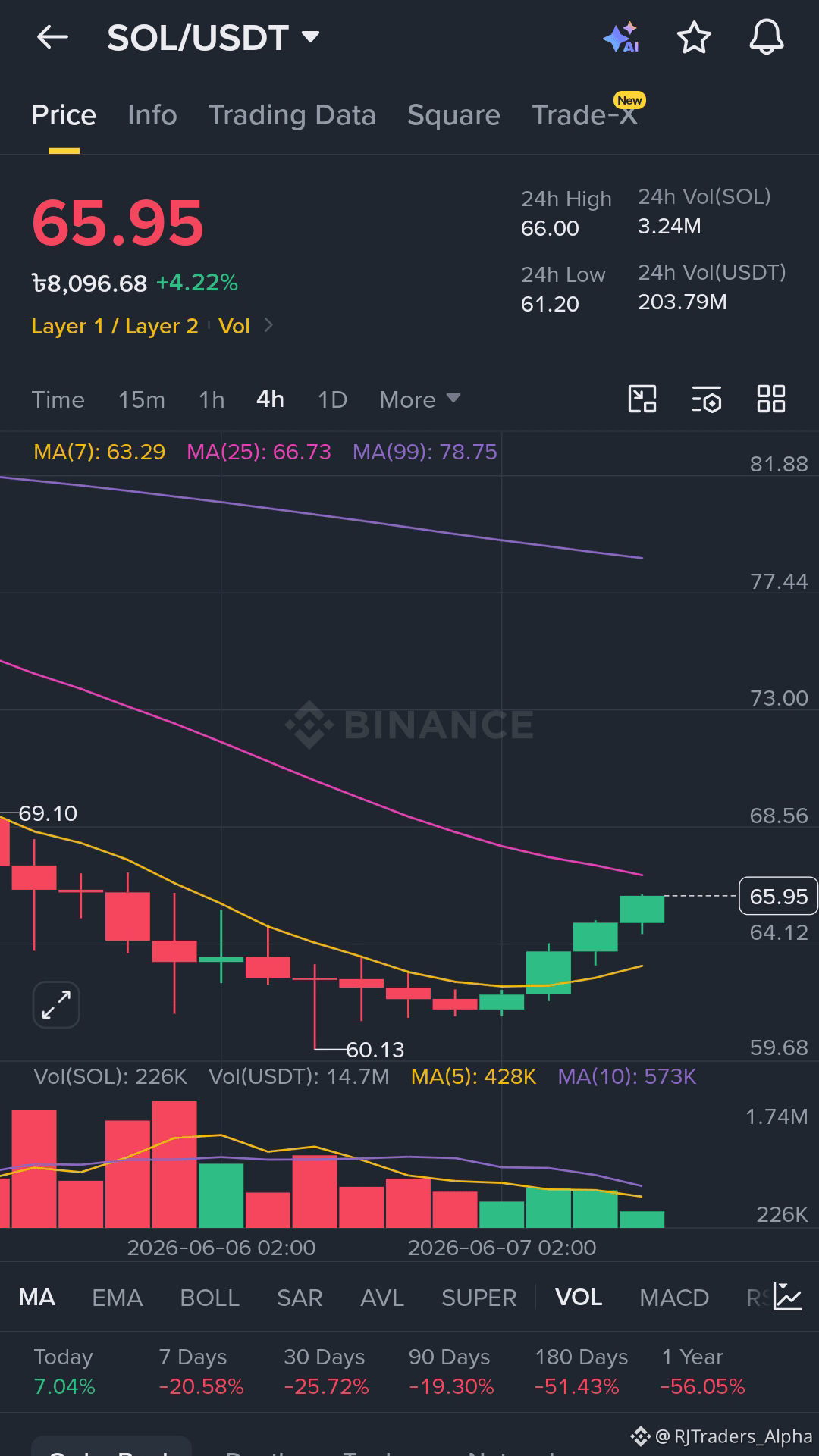Toggle the SAR indicator
Viewport: 819px width, 1456px height.
(300, 1298)
